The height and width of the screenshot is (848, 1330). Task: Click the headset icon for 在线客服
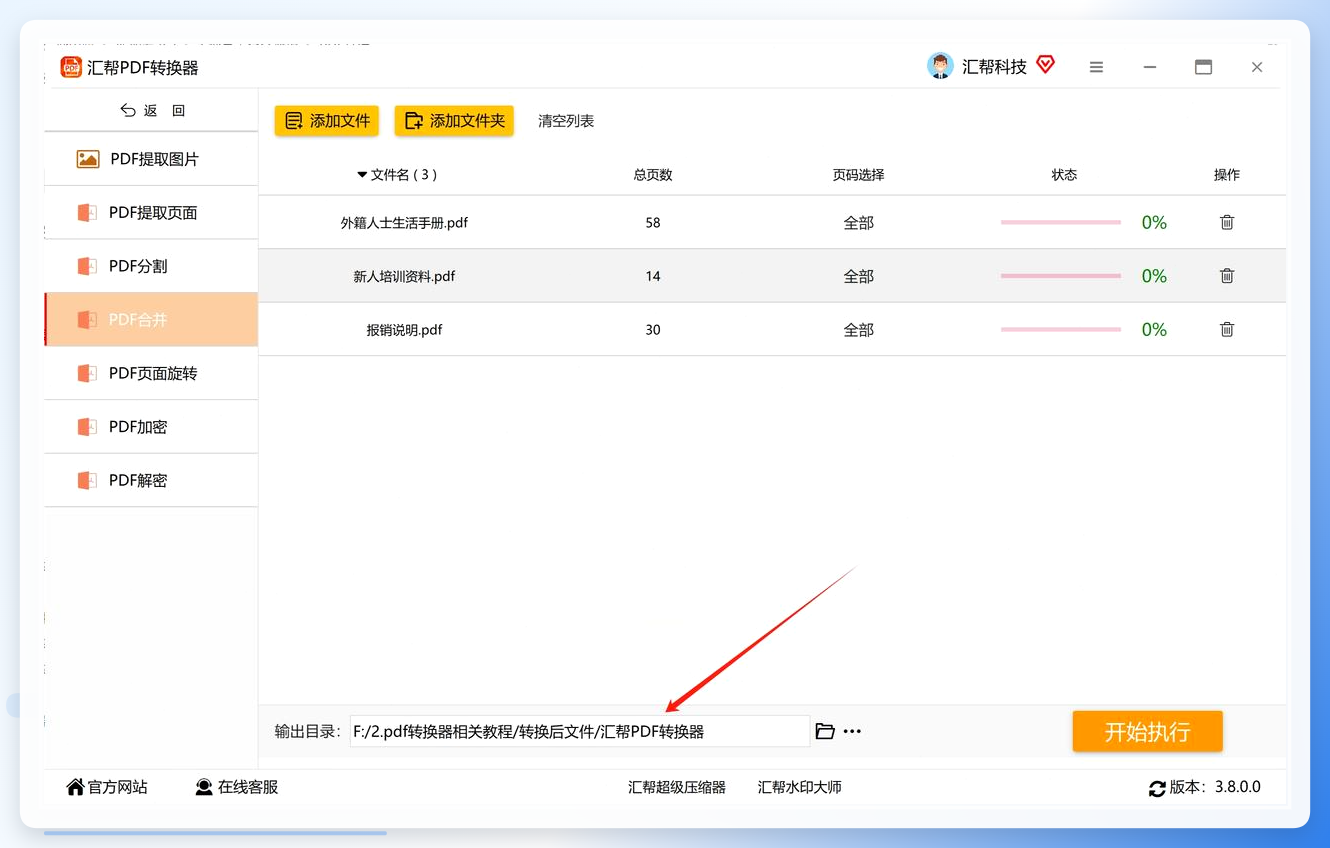[x=204, y=787]
